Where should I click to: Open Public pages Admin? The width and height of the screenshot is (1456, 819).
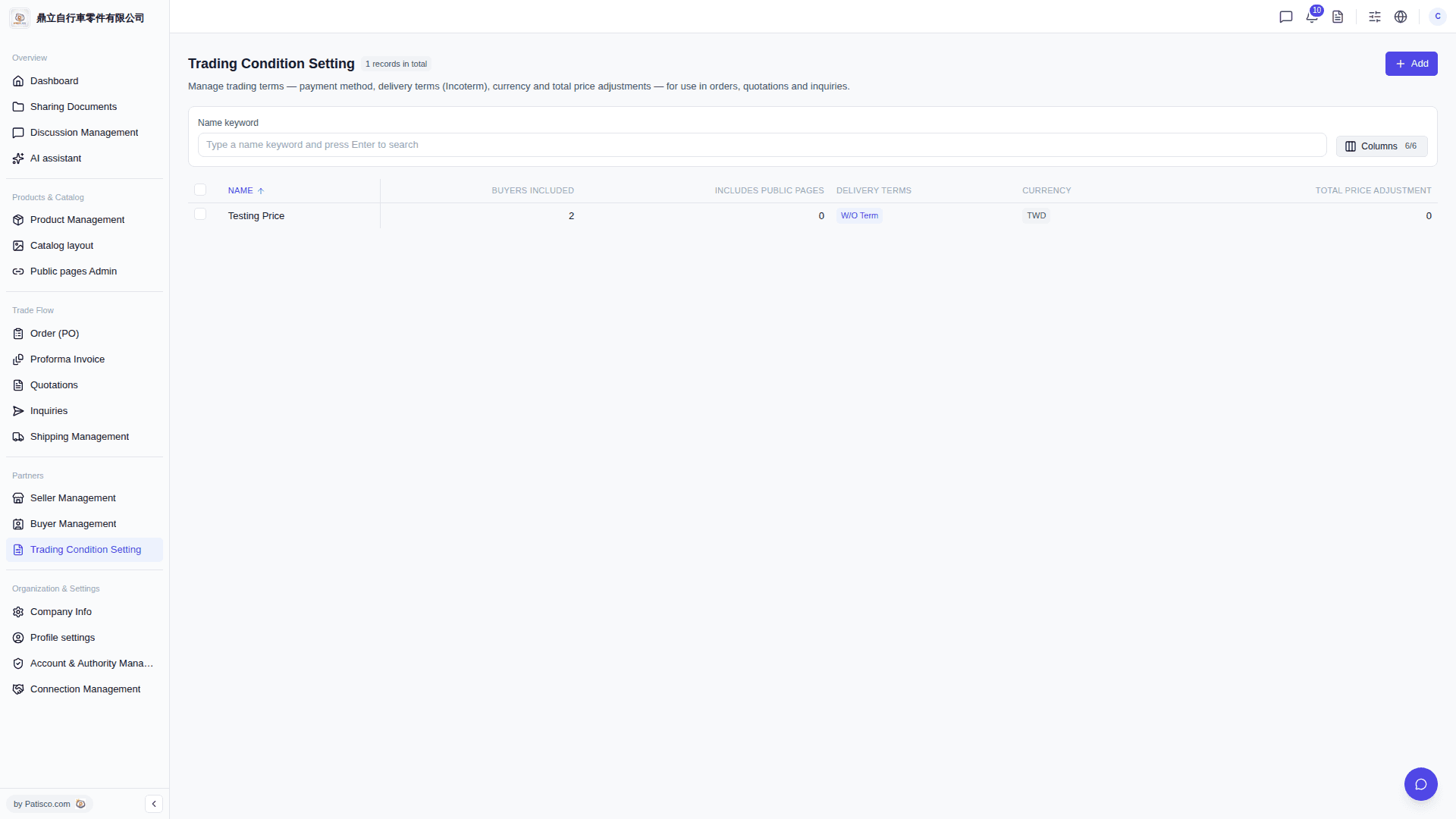click(84, 271)
